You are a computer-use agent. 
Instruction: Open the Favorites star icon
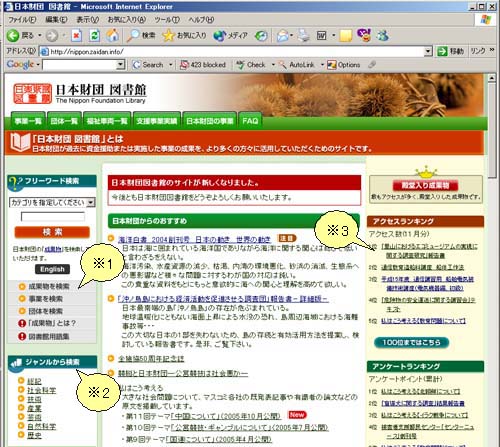(x=169, y=35)
